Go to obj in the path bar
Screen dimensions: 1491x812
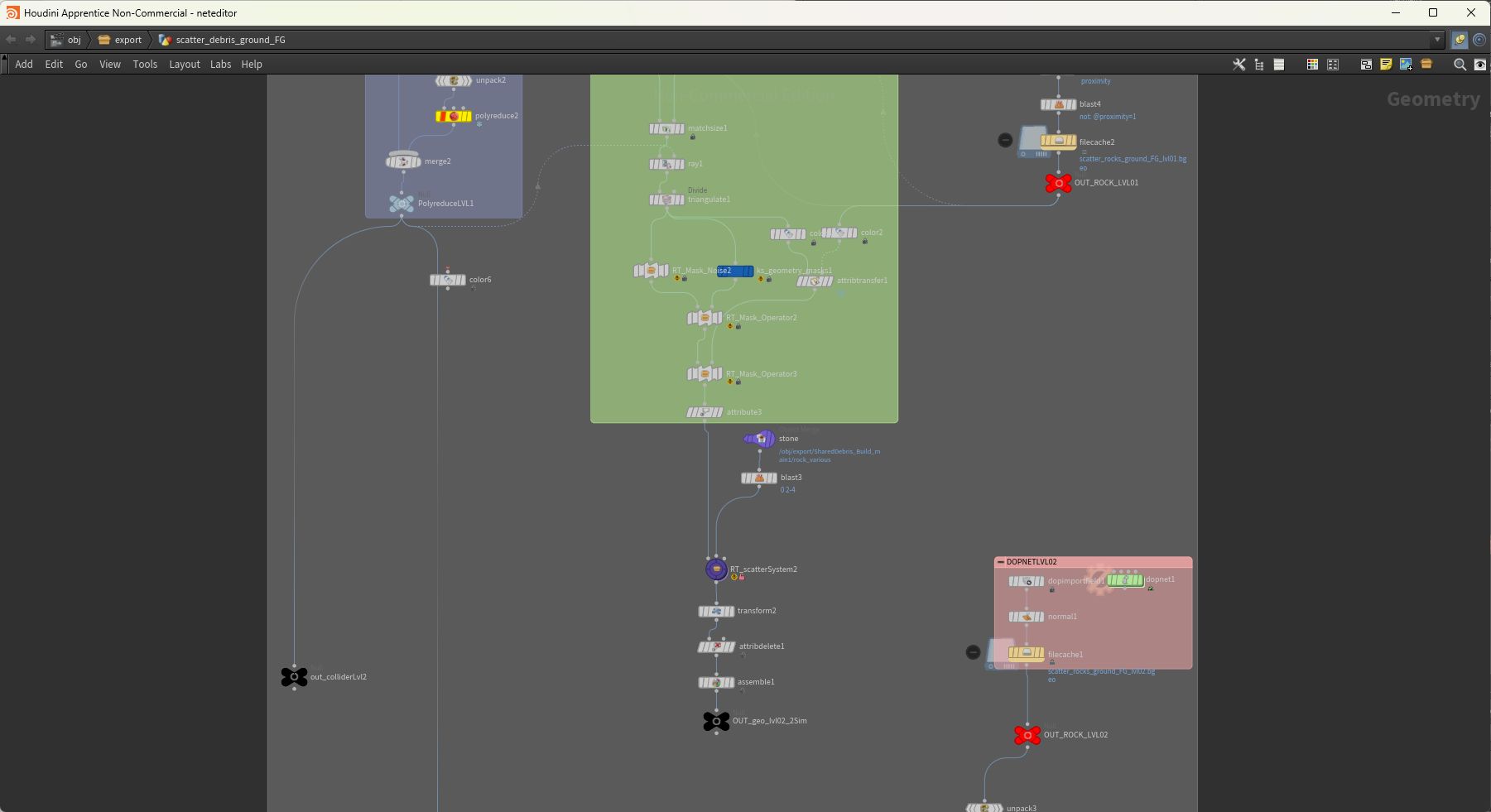pos(66,40)
